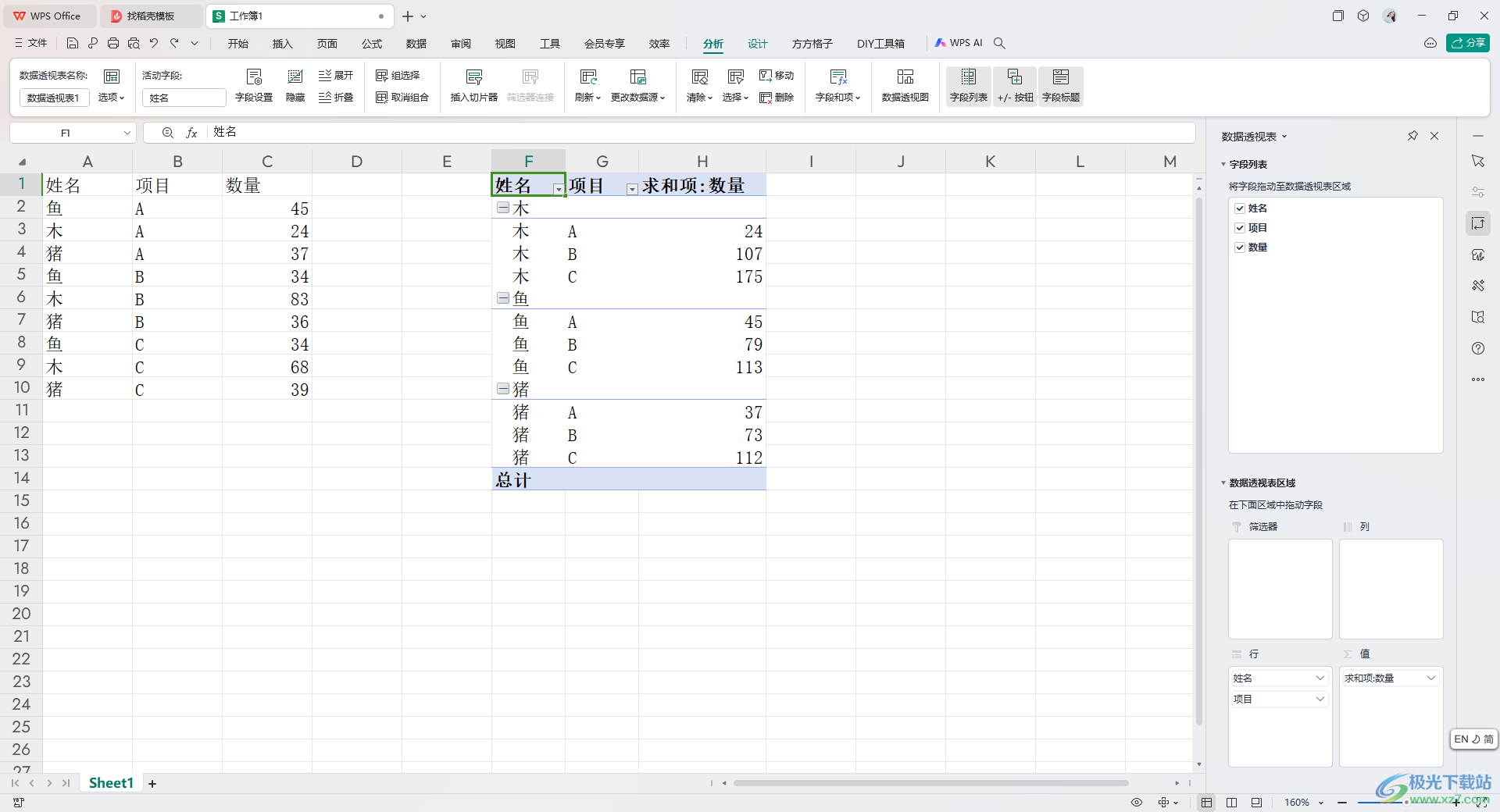The image size is (1500, 812).
Task: Open print preview from quick toolbar
Action: [x=134, y=44]
